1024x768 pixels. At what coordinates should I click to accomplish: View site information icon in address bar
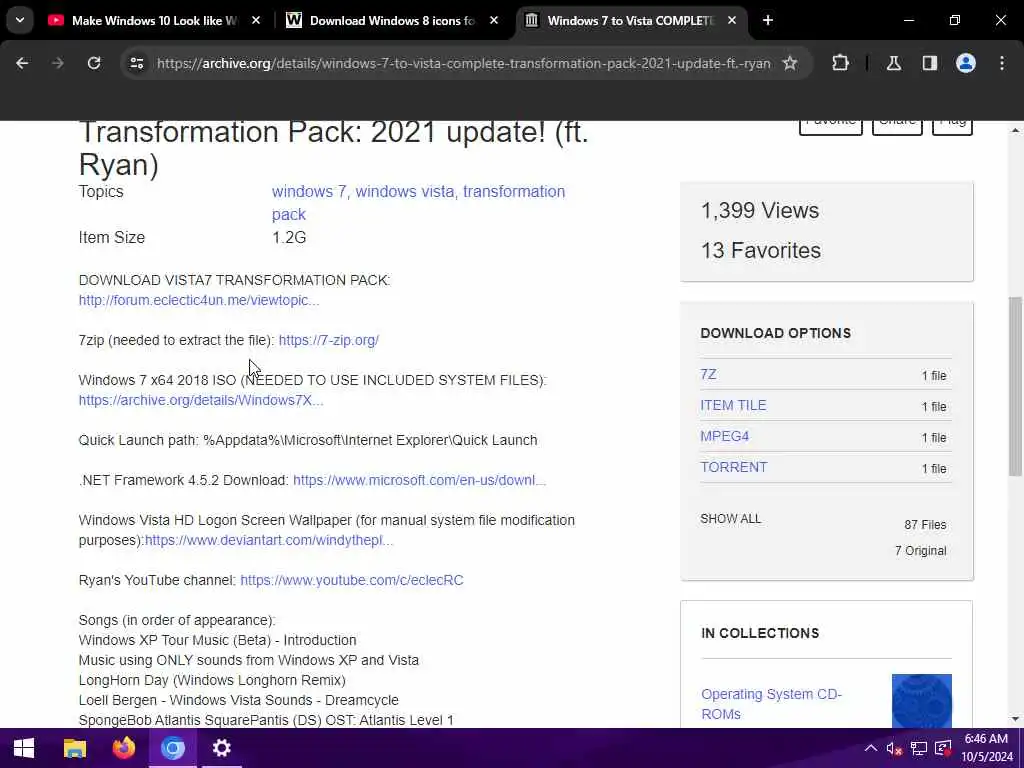(x=136, y=63)
